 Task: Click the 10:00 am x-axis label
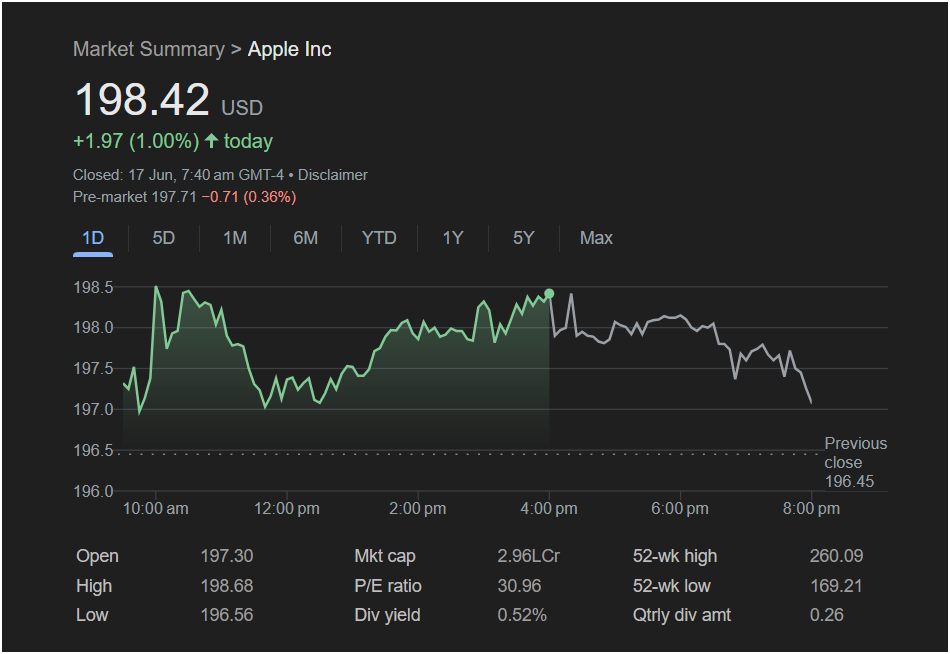click(x=156, y=509)
